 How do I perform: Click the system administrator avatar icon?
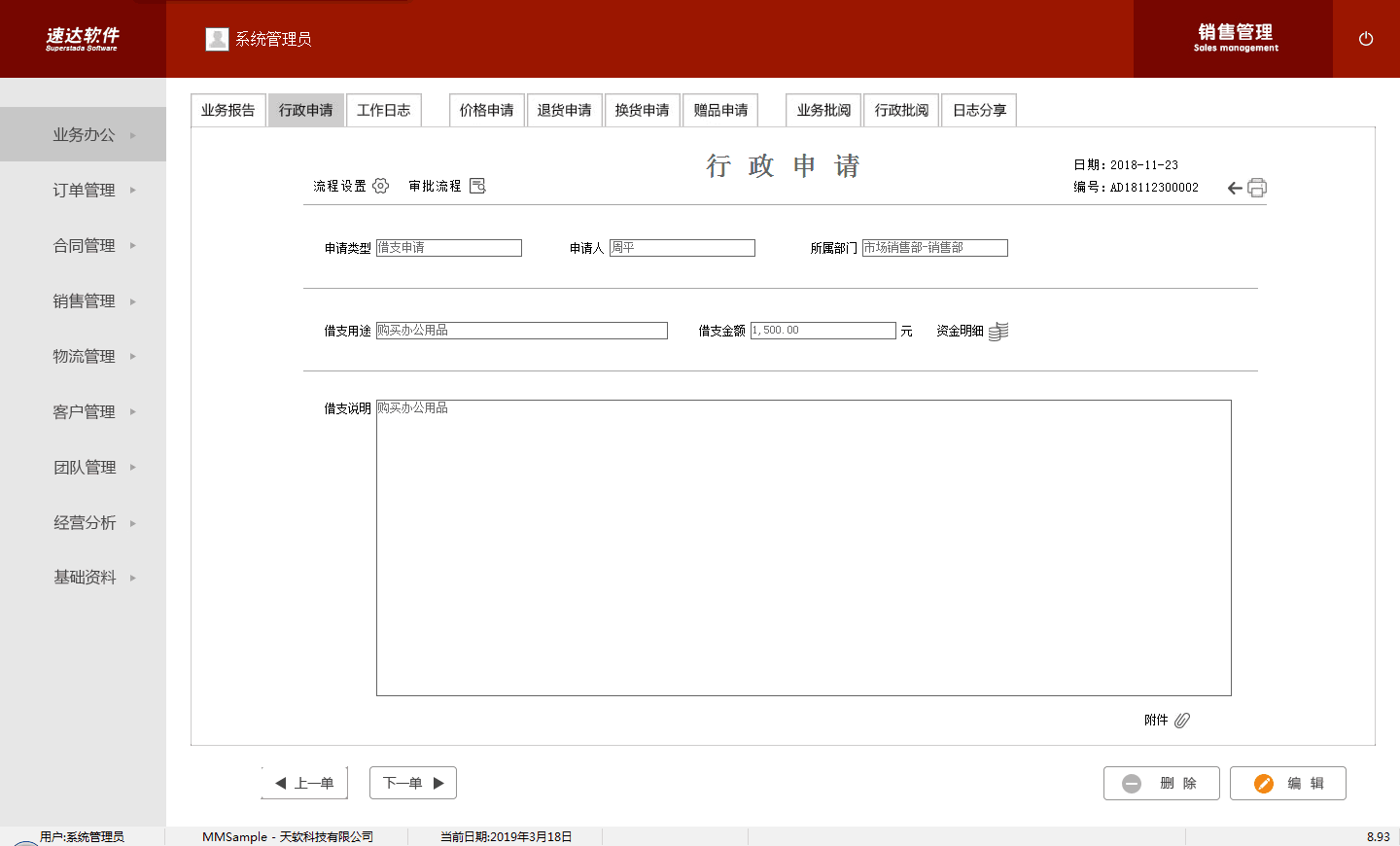(217, 39)
